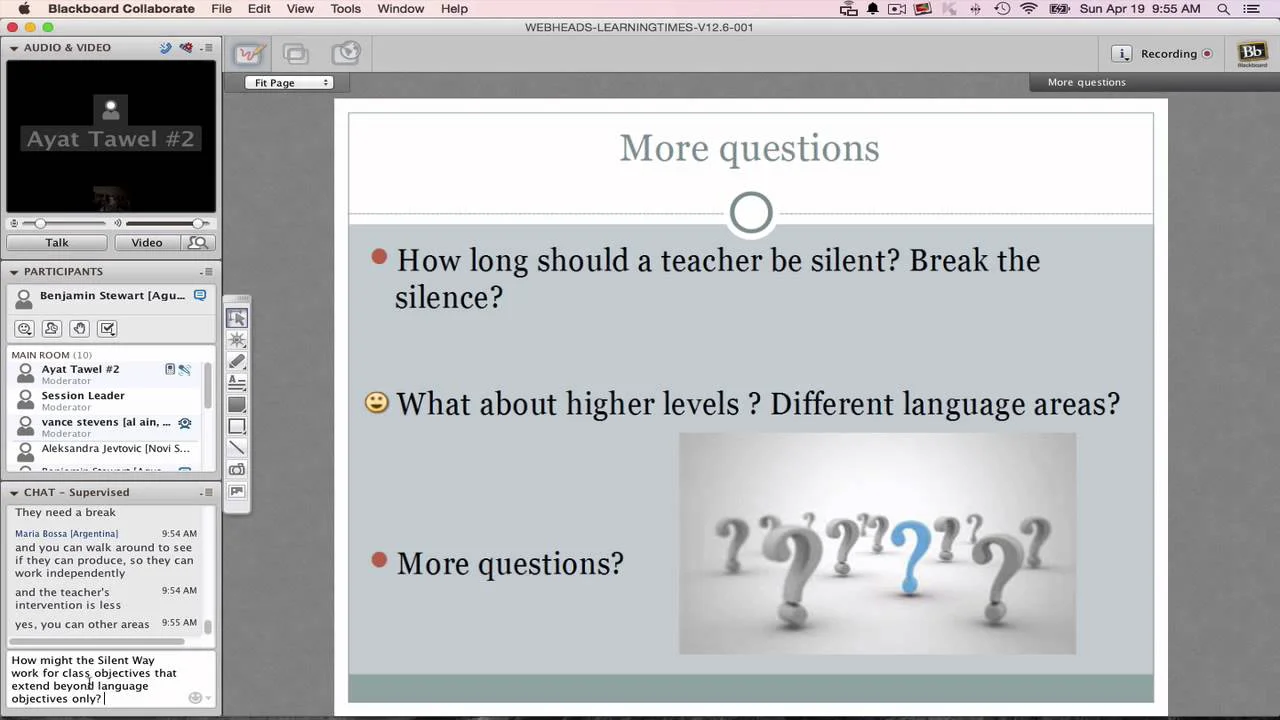Open the Apple menu

[x=24, y=9]
